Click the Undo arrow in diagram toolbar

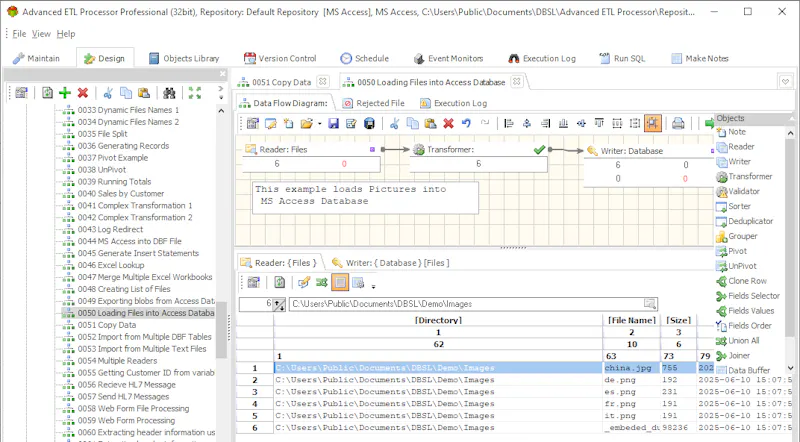[x=466, y=123]
